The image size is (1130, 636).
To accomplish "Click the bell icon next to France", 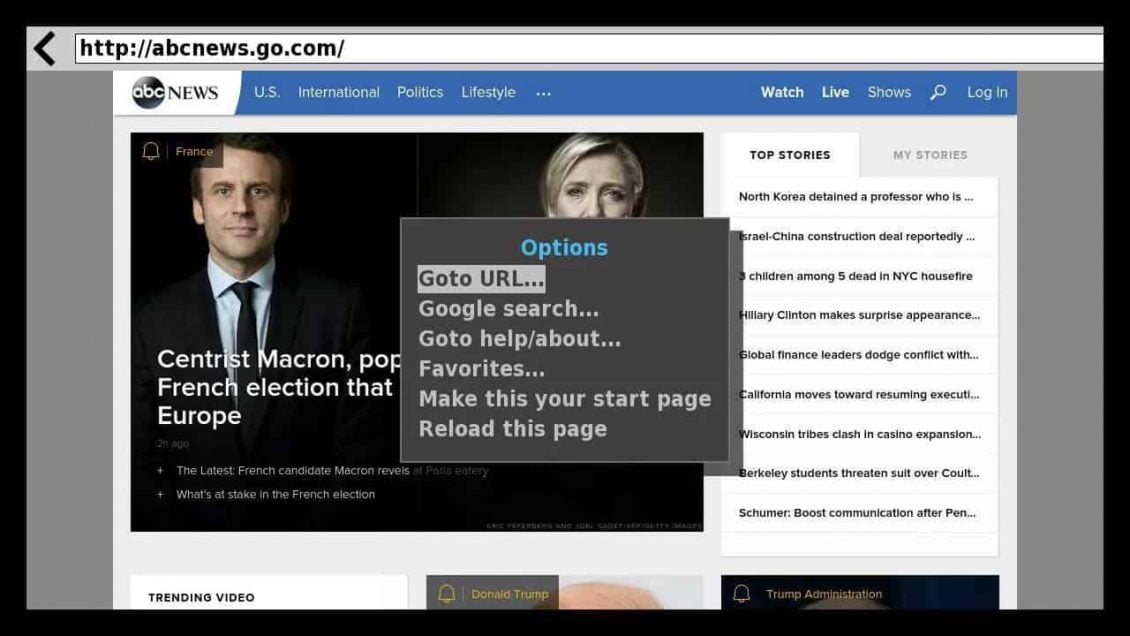I will coord(151,151).
